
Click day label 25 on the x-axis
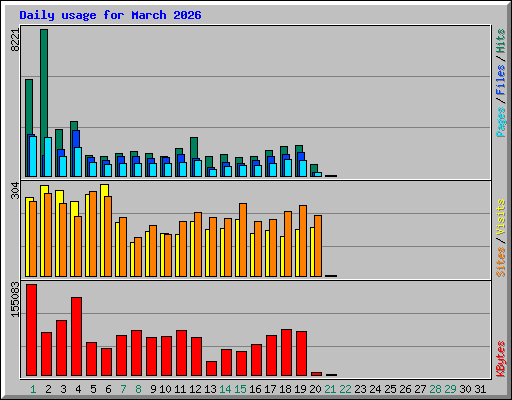[x=390, y=389]
